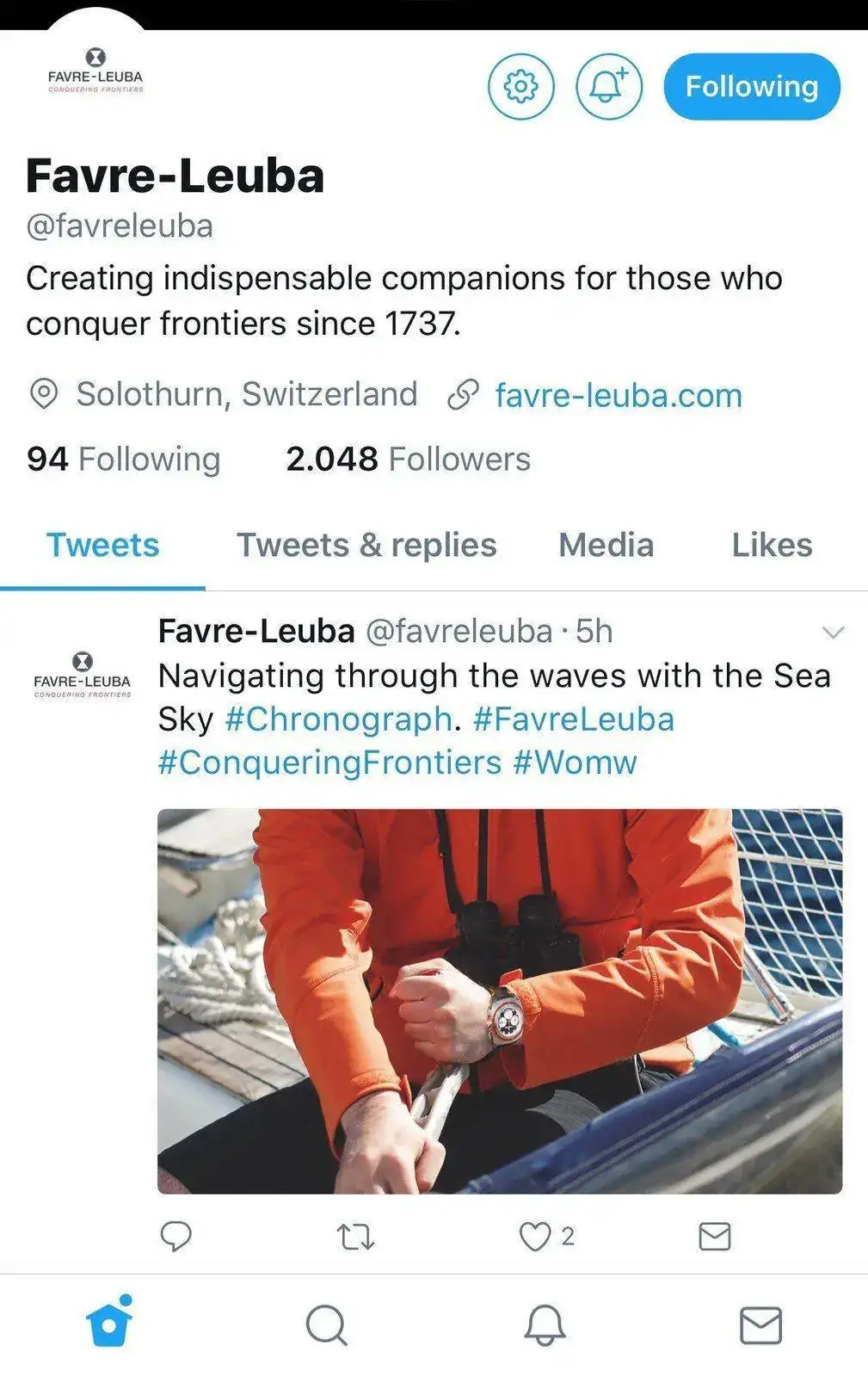Open Search in bottom navigation
868x1377 pixels.
click(x=326, y=1325)
